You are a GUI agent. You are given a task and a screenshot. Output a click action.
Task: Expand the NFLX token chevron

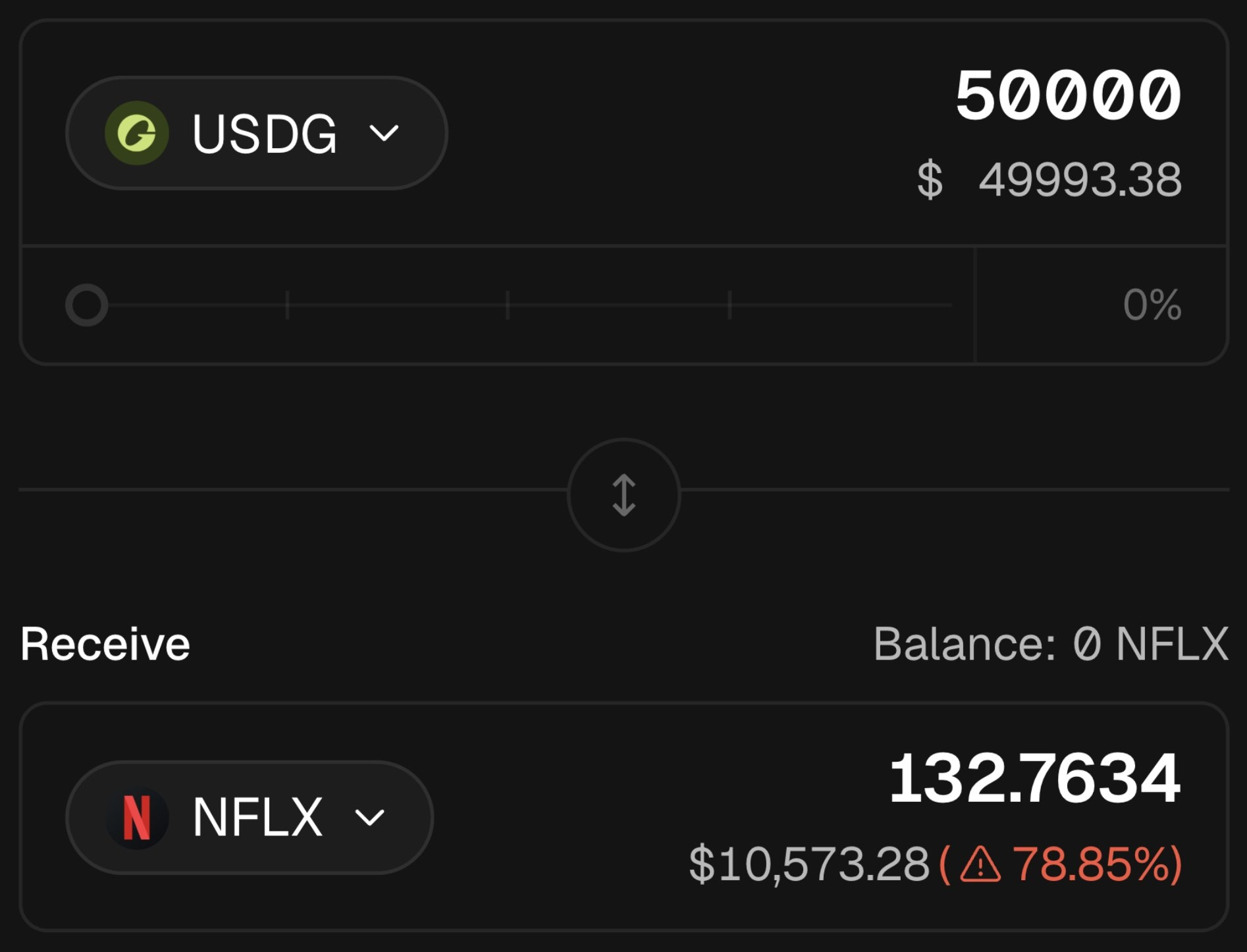point(369,818)
